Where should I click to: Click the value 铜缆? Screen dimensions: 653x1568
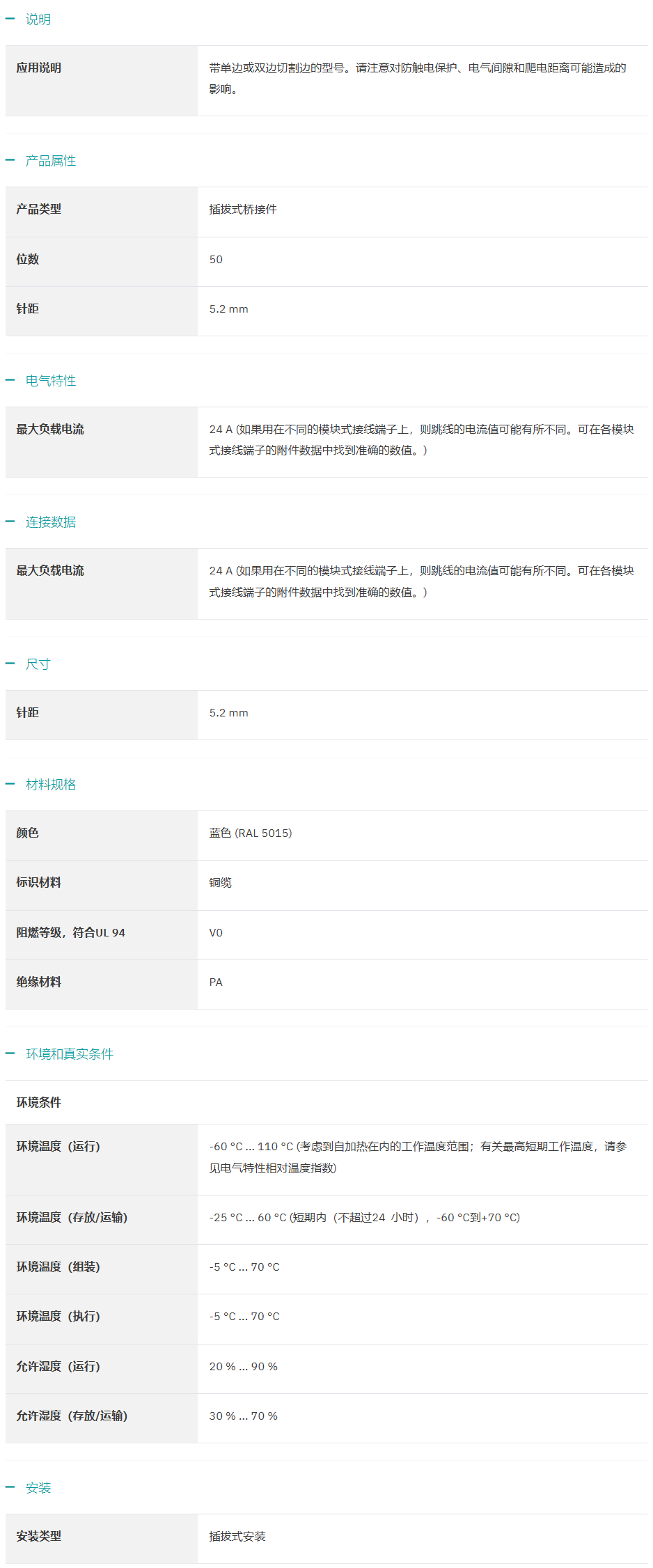(221, 883)
